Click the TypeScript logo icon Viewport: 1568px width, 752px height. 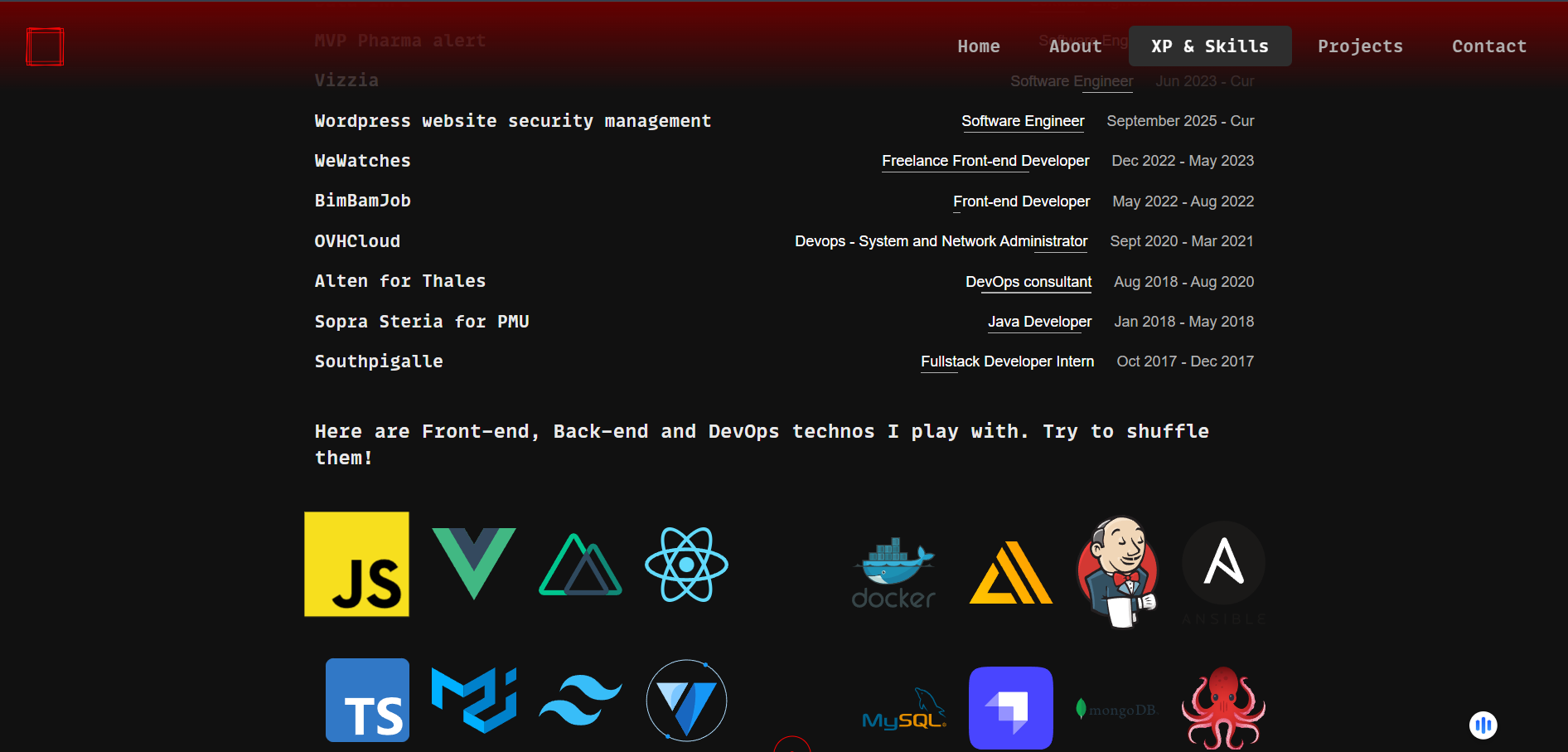click(367, 701)
